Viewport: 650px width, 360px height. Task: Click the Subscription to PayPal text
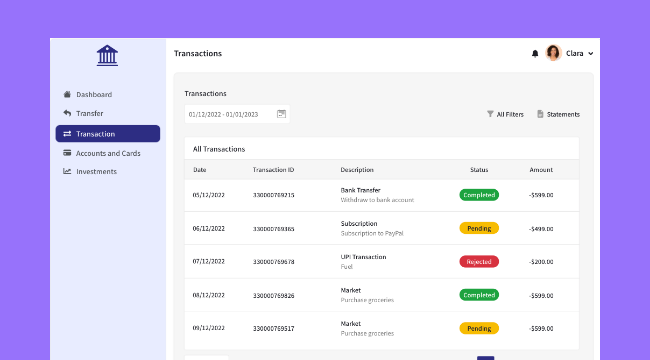coord(372,233)
